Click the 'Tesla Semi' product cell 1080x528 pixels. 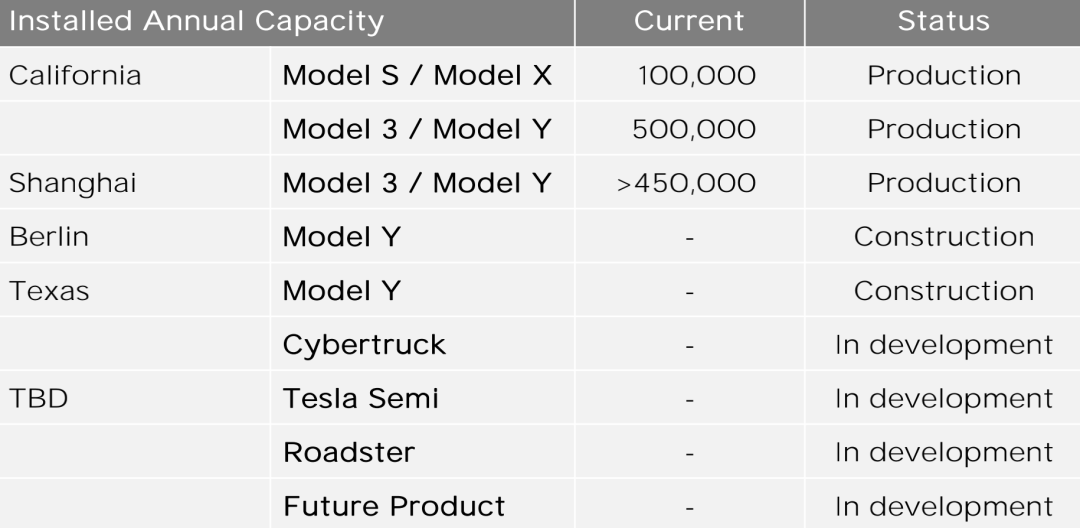pos(360,400)
